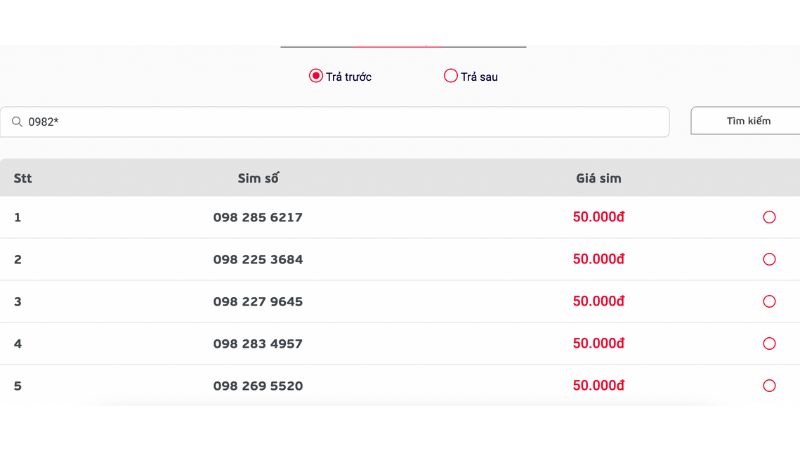Click the 50.000đ price in row 1
This screenshot has width=800, height=450.
[599, 217]
